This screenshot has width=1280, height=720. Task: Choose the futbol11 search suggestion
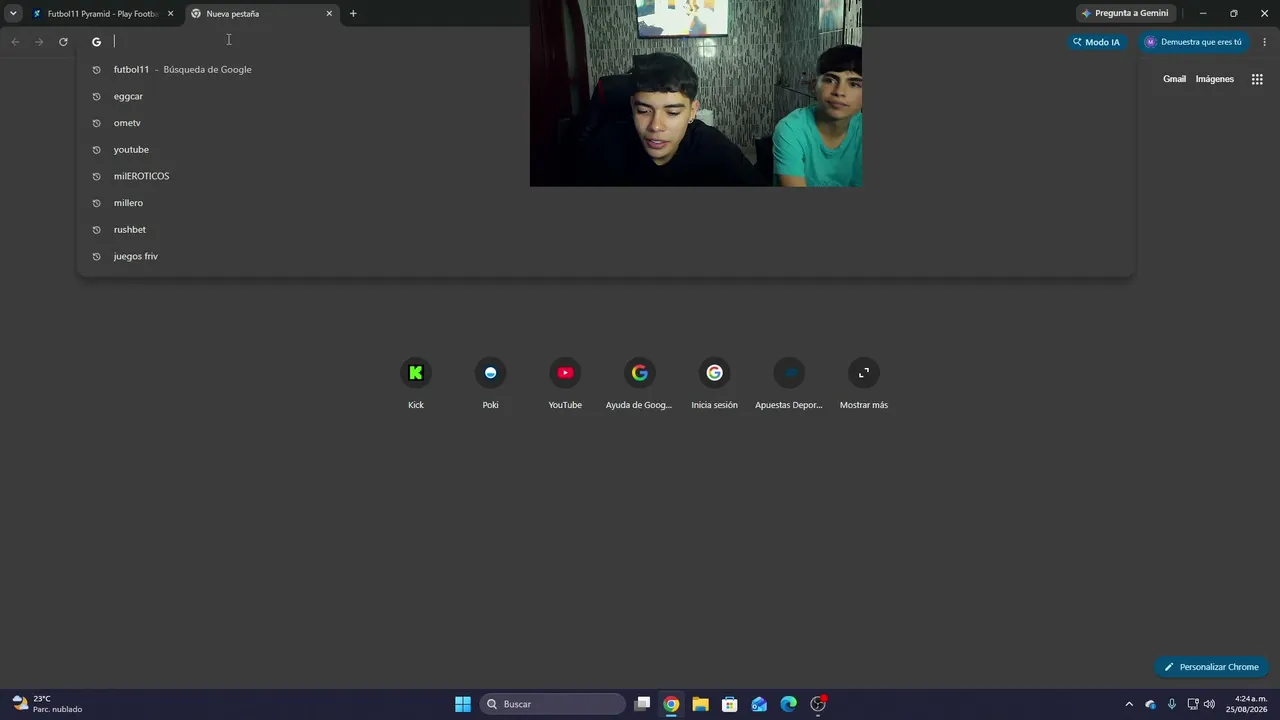605,70
